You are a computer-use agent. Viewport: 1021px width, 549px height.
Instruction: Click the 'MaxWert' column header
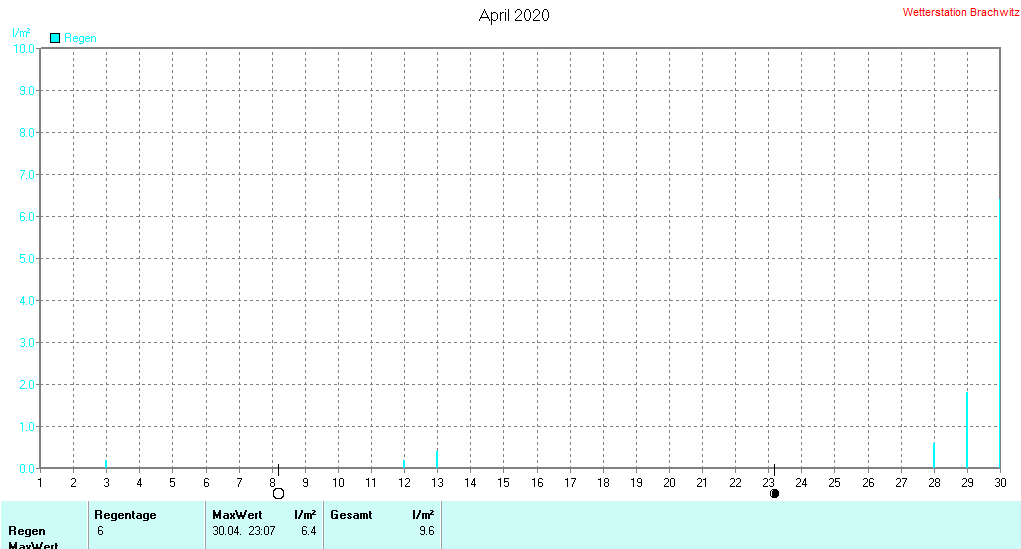(237, 515)
